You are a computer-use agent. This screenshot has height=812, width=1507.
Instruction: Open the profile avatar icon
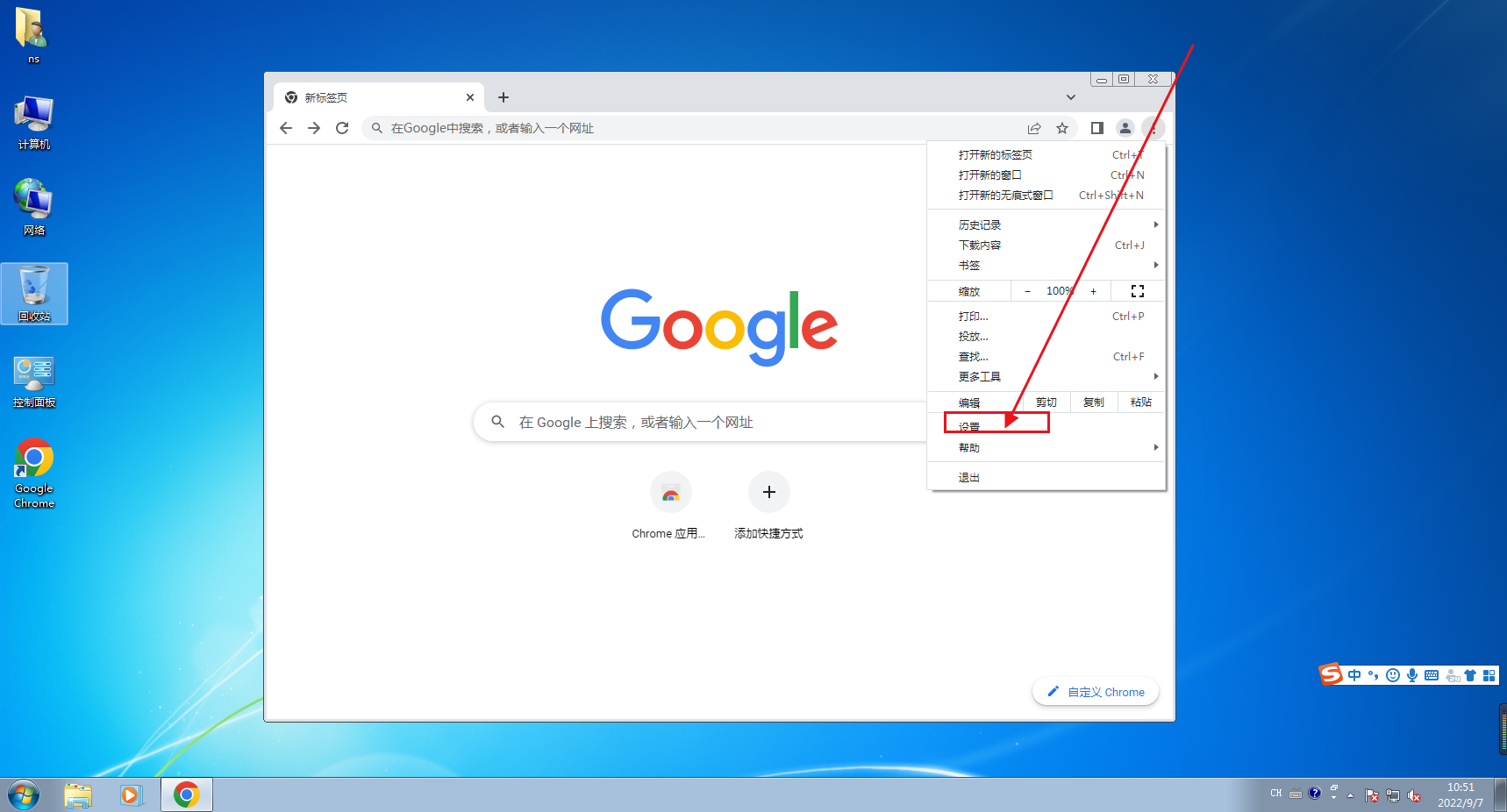(x=1125, y=128)
